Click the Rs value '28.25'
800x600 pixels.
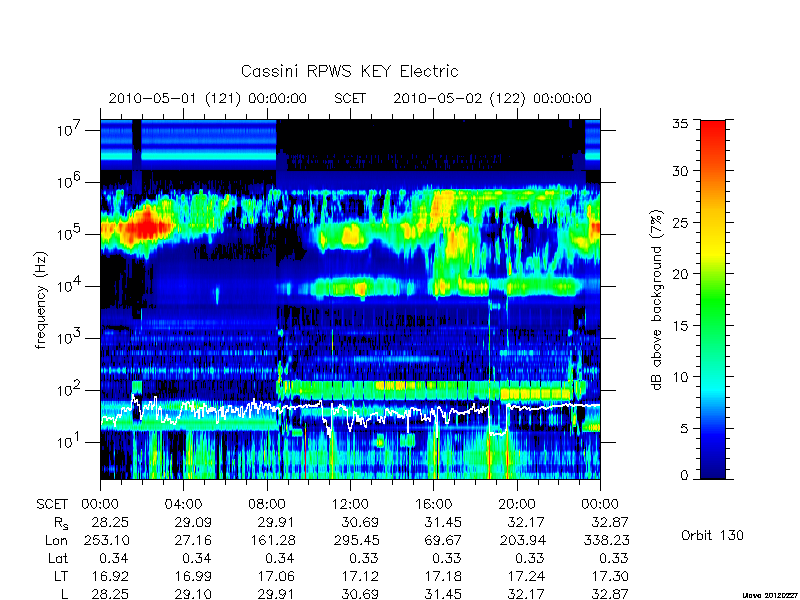(110, 522)
